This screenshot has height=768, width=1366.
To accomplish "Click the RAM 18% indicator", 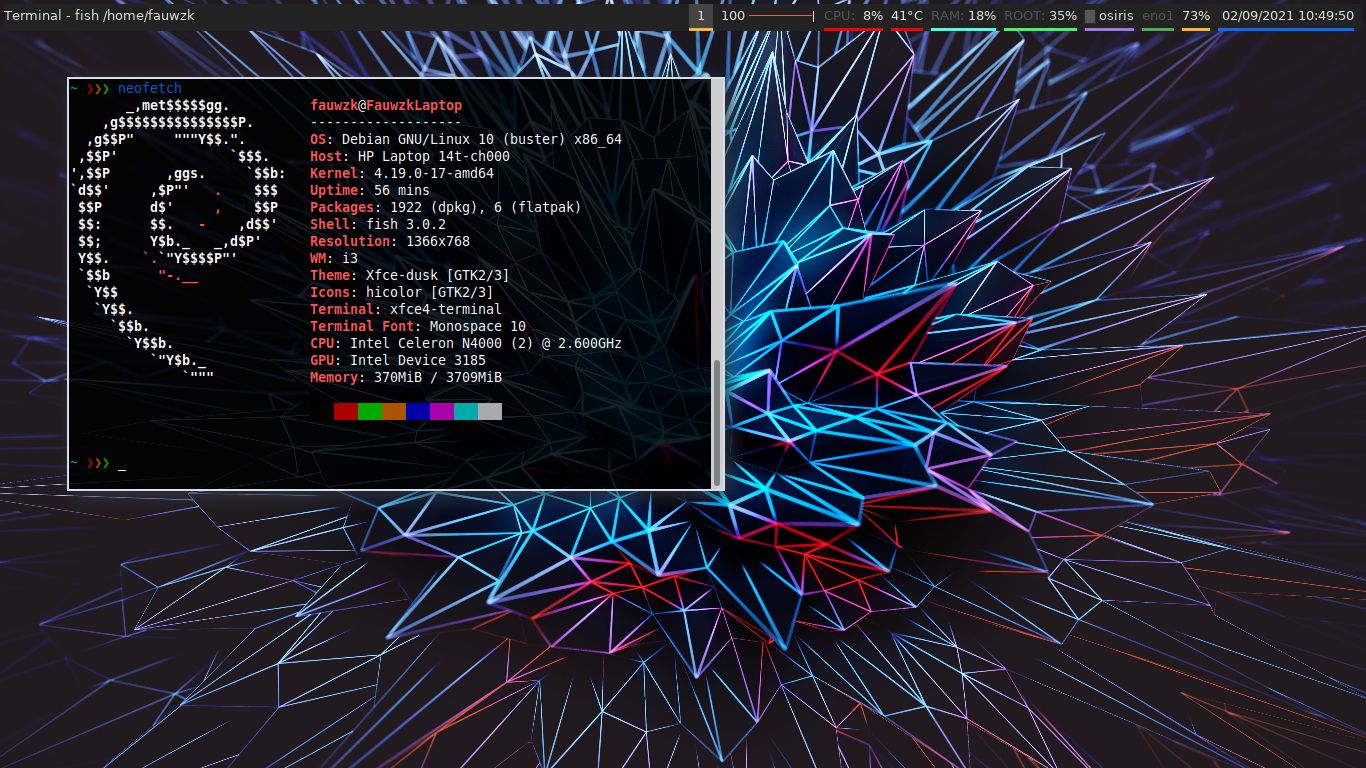I will pos(963,16).
